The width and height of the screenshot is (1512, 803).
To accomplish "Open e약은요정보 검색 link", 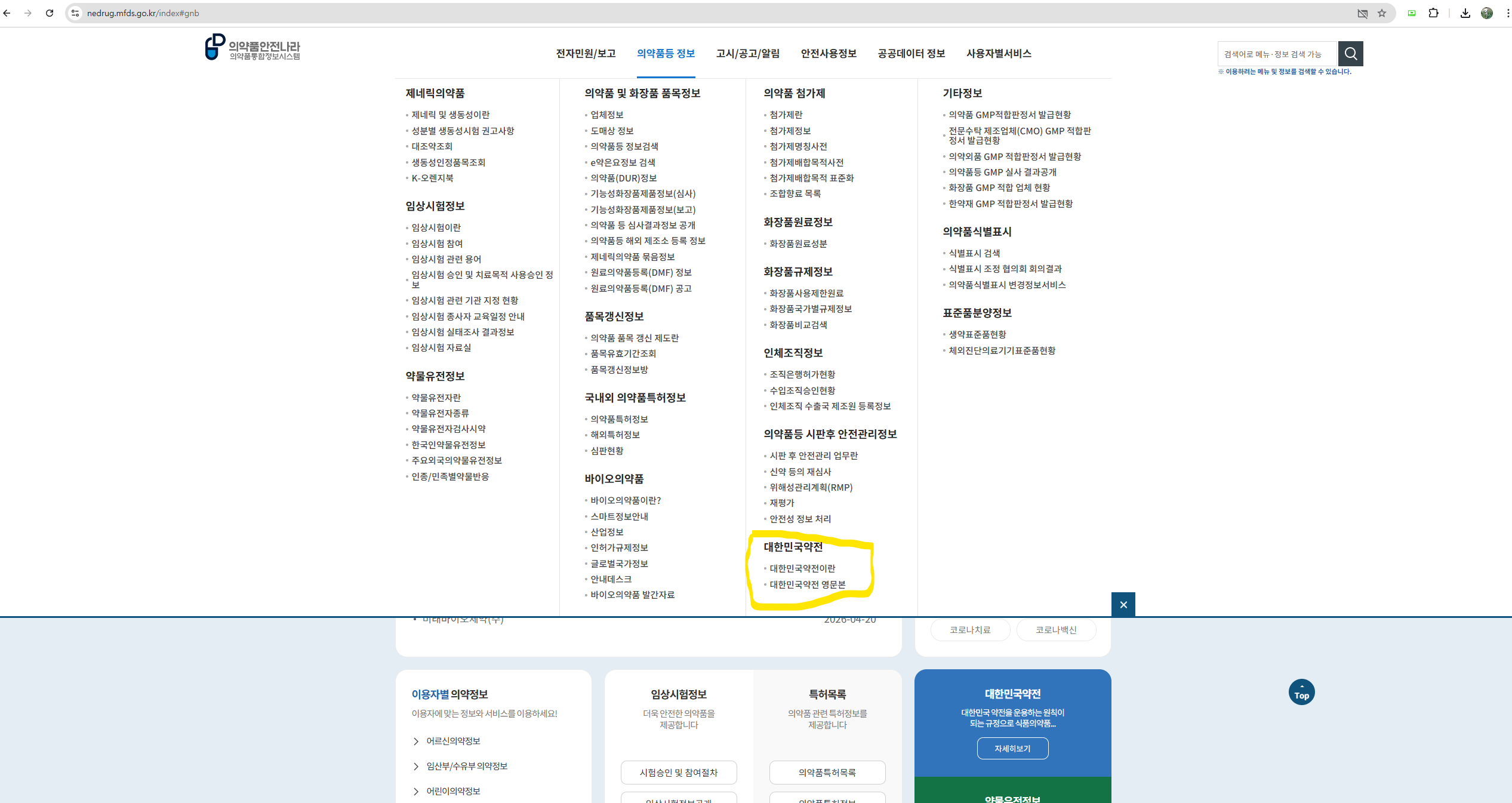I will (623, 162).
